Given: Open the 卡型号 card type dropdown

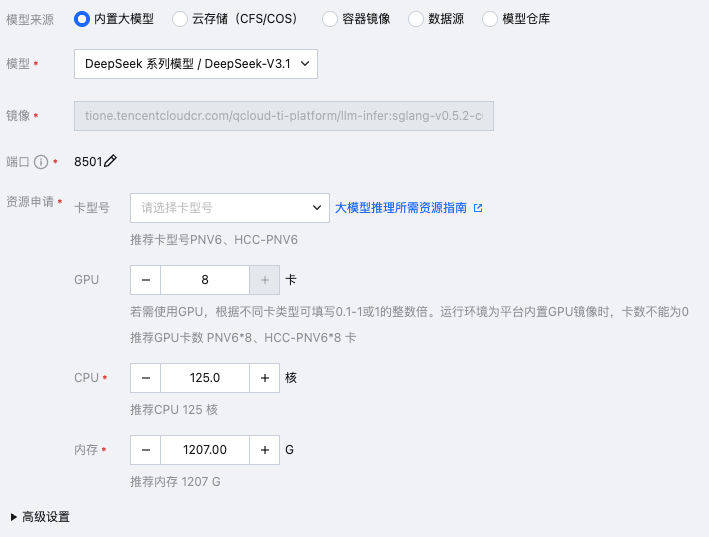Looking at the screenshot, I should point(229,208).
